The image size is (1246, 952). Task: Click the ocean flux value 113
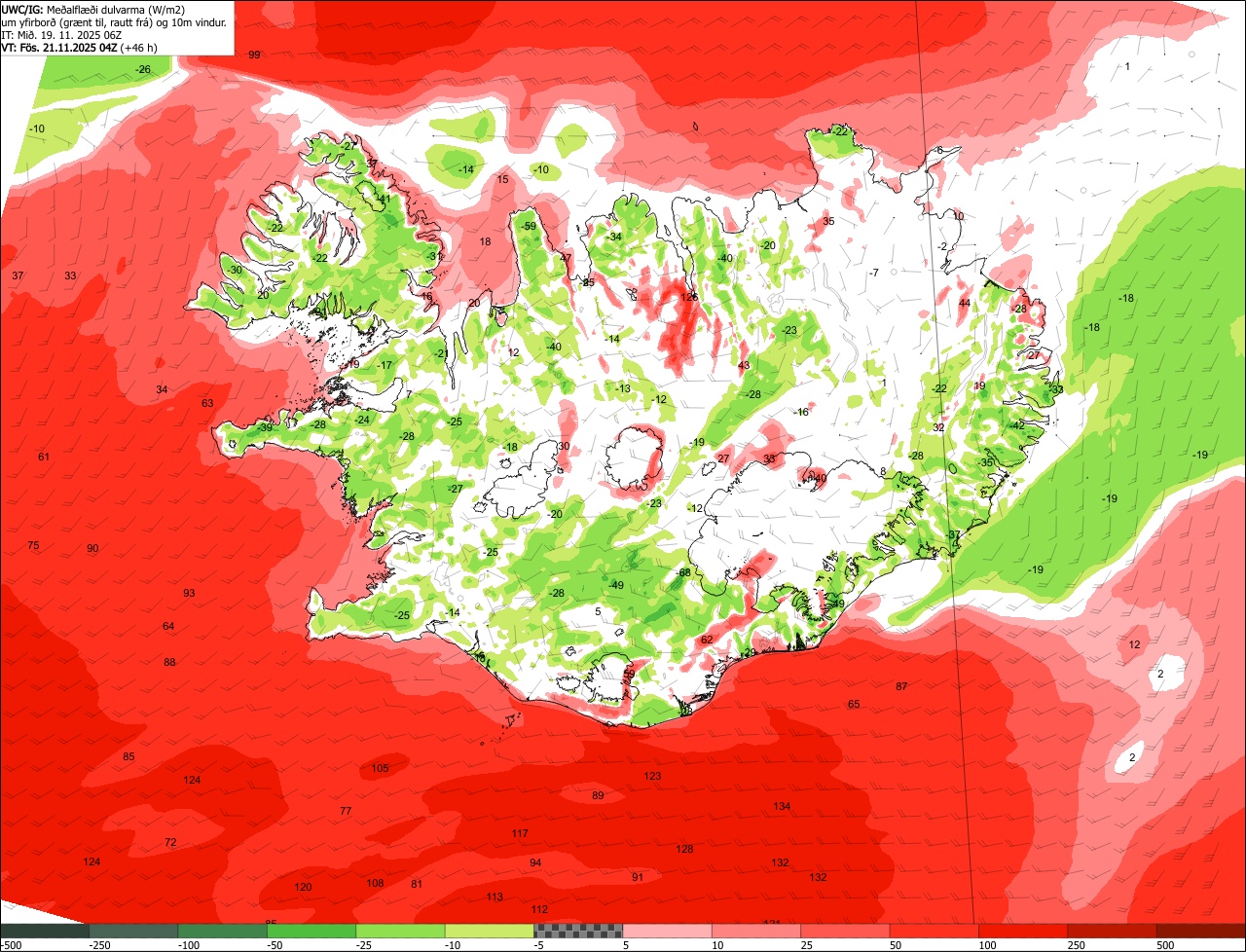pos(495,897)
